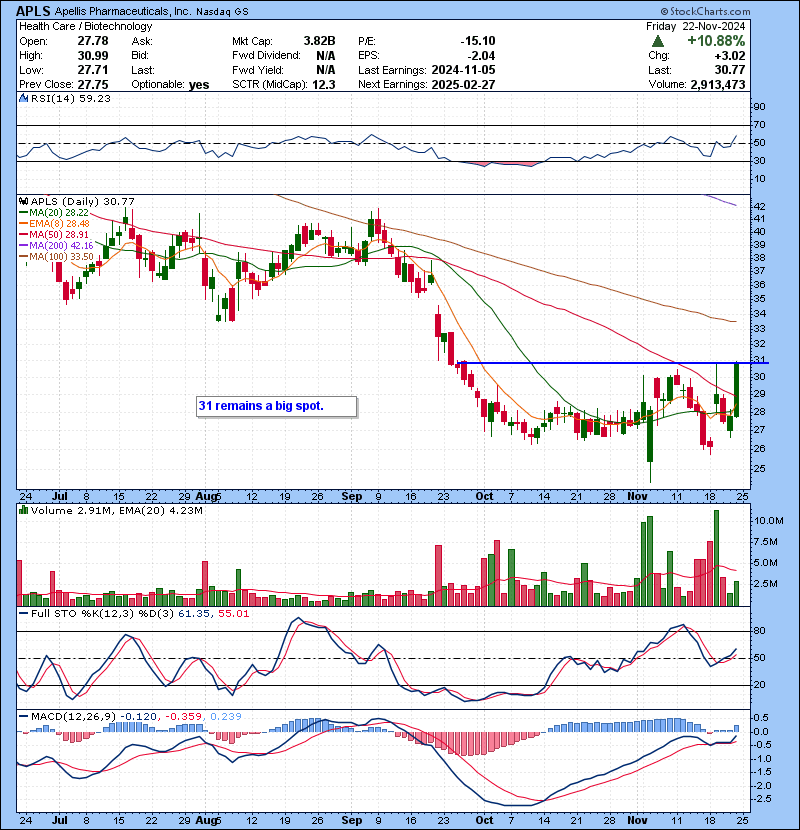Click the P/E value -15.10
Viewport: 800px width, 830px height.
click(478, 41)
